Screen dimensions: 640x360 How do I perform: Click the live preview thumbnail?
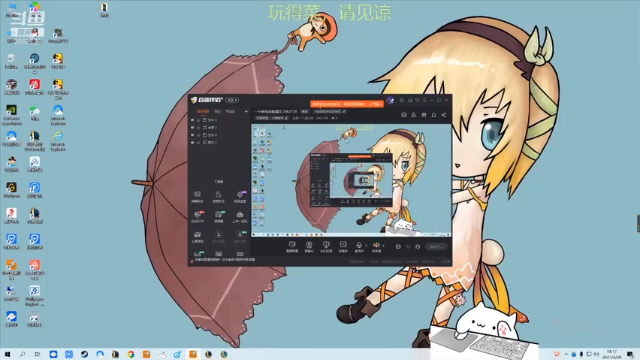coord(351,180)
